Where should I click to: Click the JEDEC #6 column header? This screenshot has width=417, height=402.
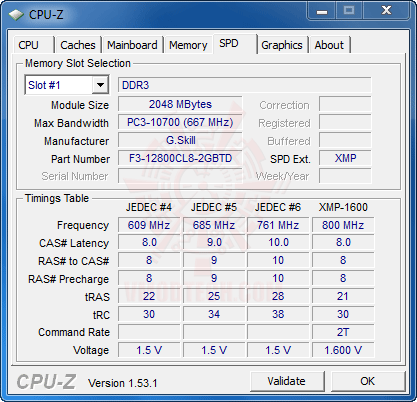click(x=278, y=207)
